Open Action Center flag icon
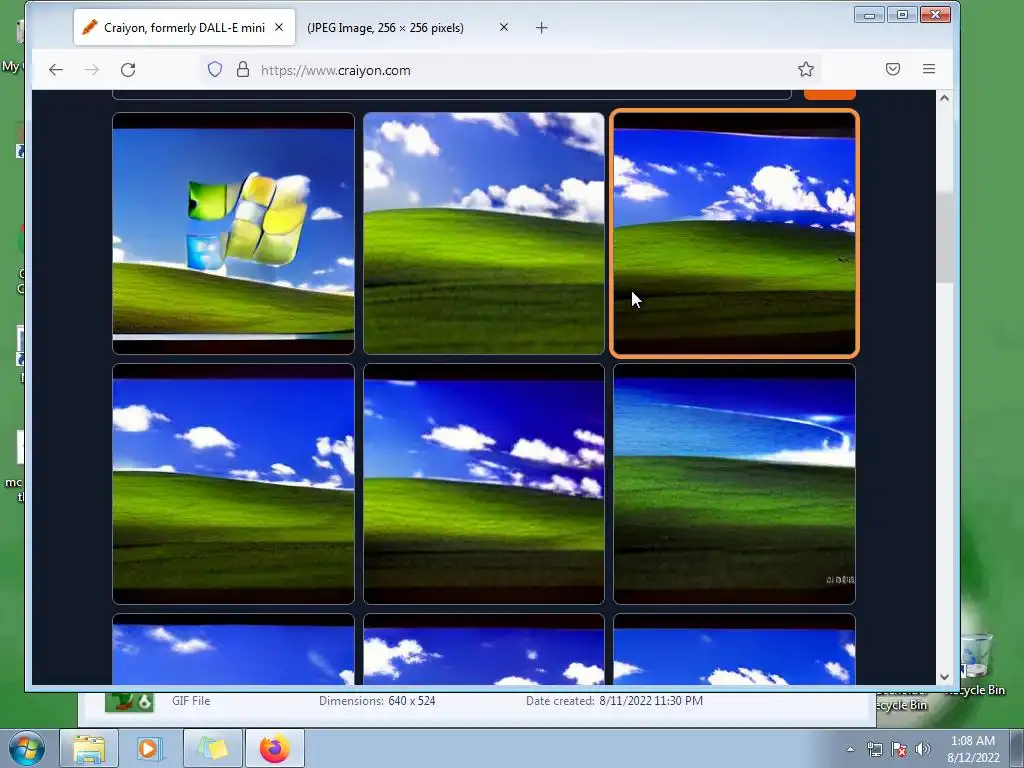This screenshot has width=1024, height=768. (x=899, y=749)
